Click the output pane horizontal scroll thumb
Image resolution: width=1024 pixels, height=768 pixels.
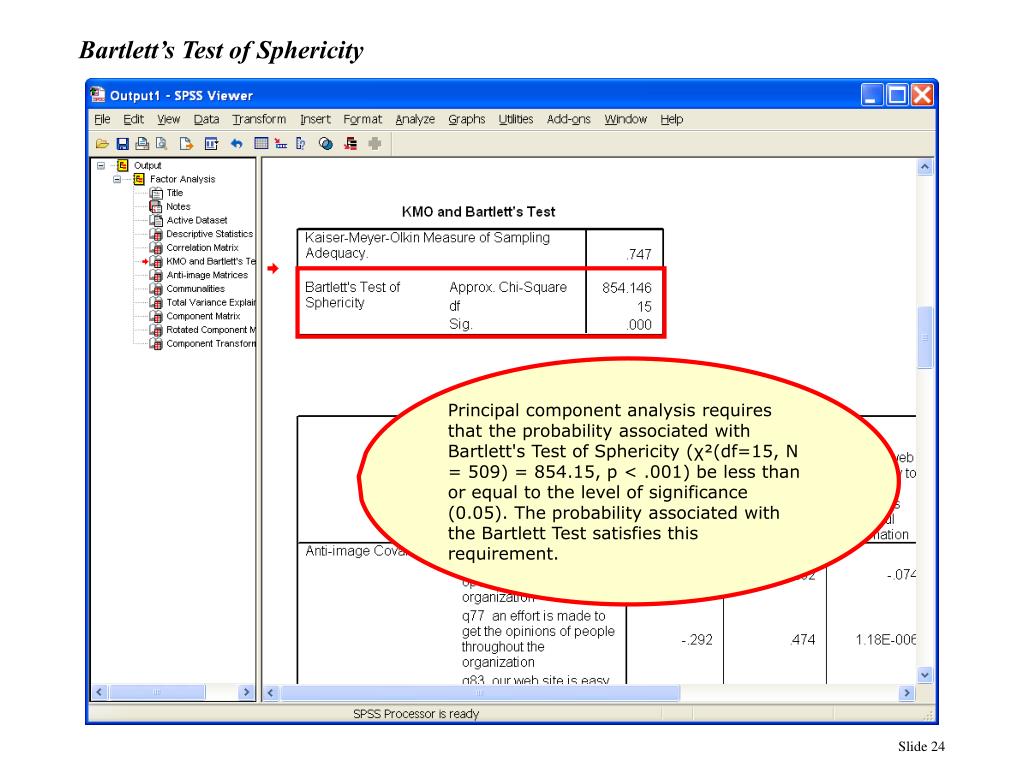tap(480, 692)
